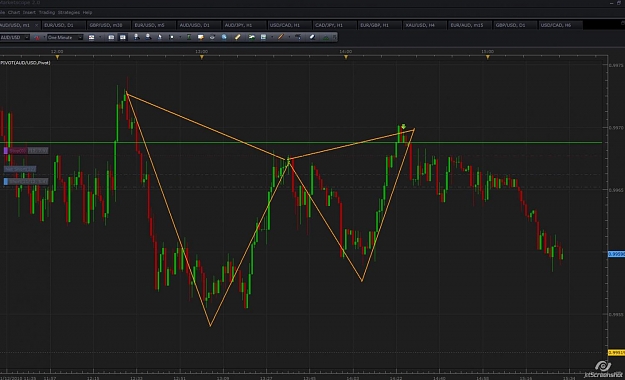Viewport: 625px width, 380px height.
Task: Click the yellow ruler measure icon
Action: [x=237, y=37]
